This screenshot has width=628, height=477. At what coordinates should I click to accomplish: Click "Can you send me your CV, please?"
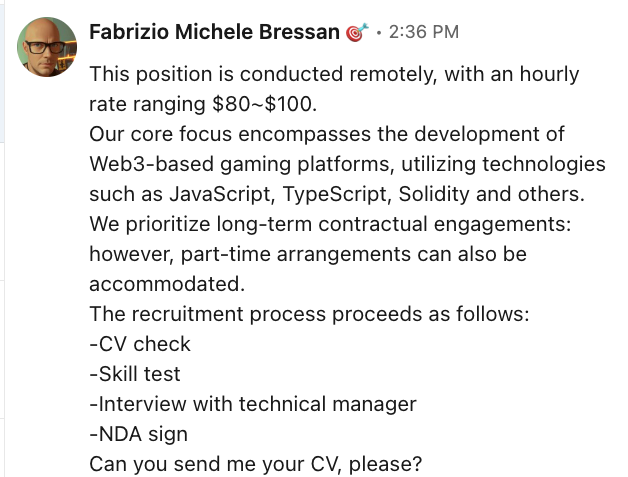pyautogui.click(x=255, y=464)
